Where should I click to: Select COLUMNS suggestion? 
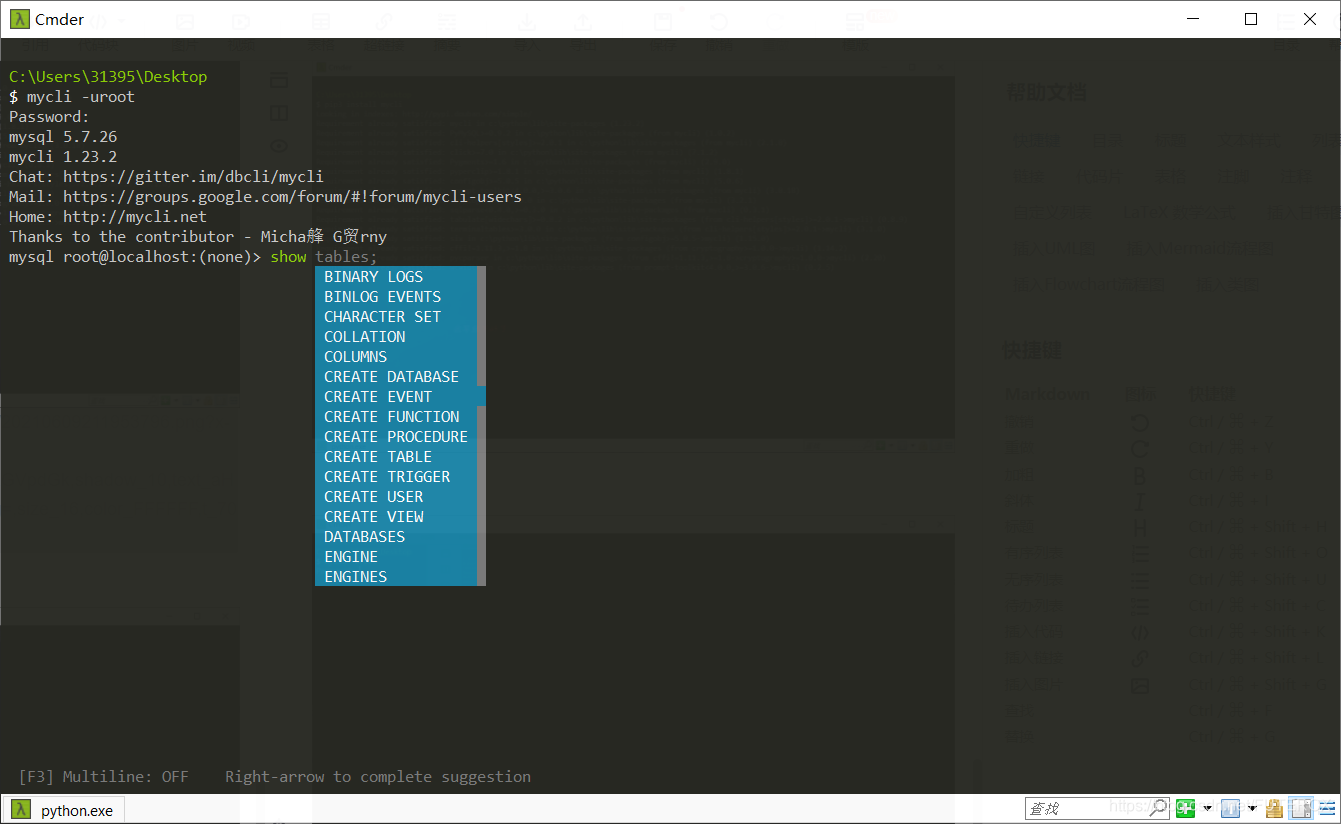tap(396, 356)
